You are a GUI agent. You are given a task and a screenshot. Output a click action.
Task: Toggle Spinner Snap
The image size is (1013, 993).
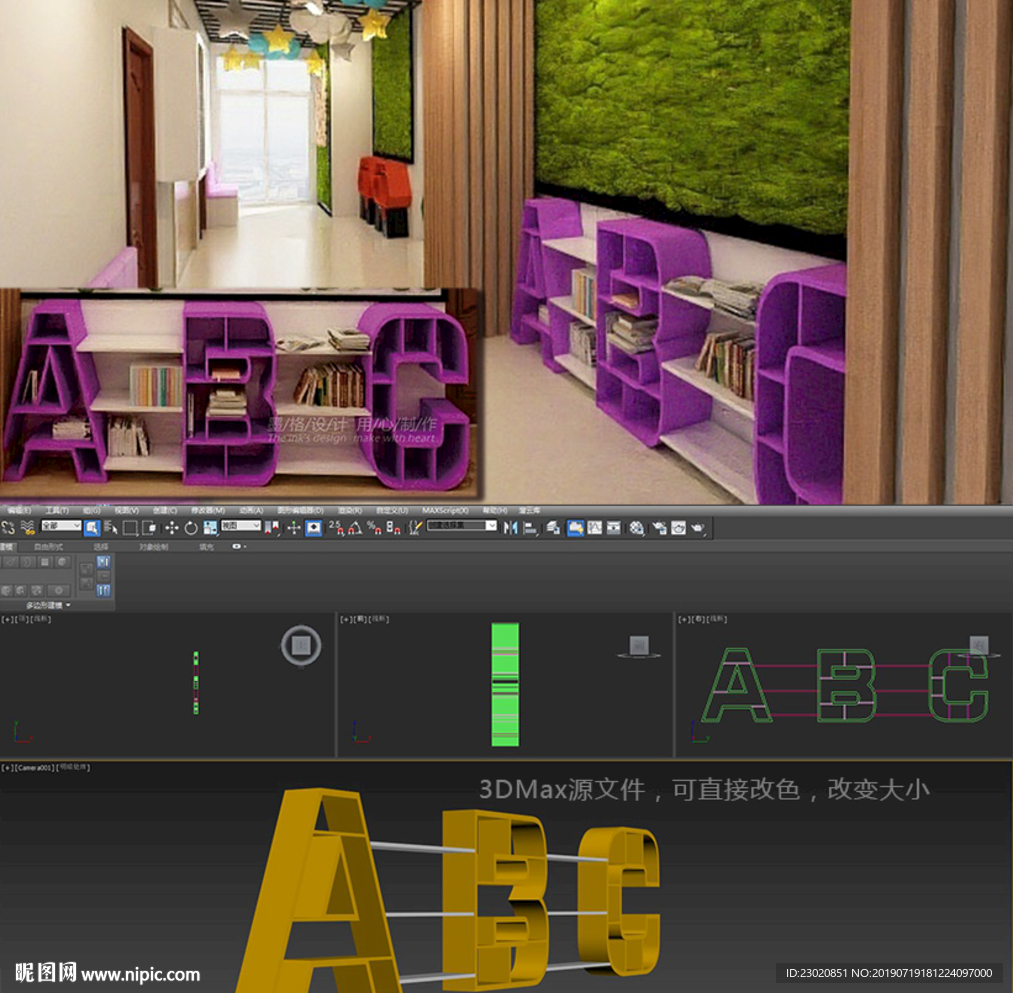pyautogui.click(x=393, y=528)
